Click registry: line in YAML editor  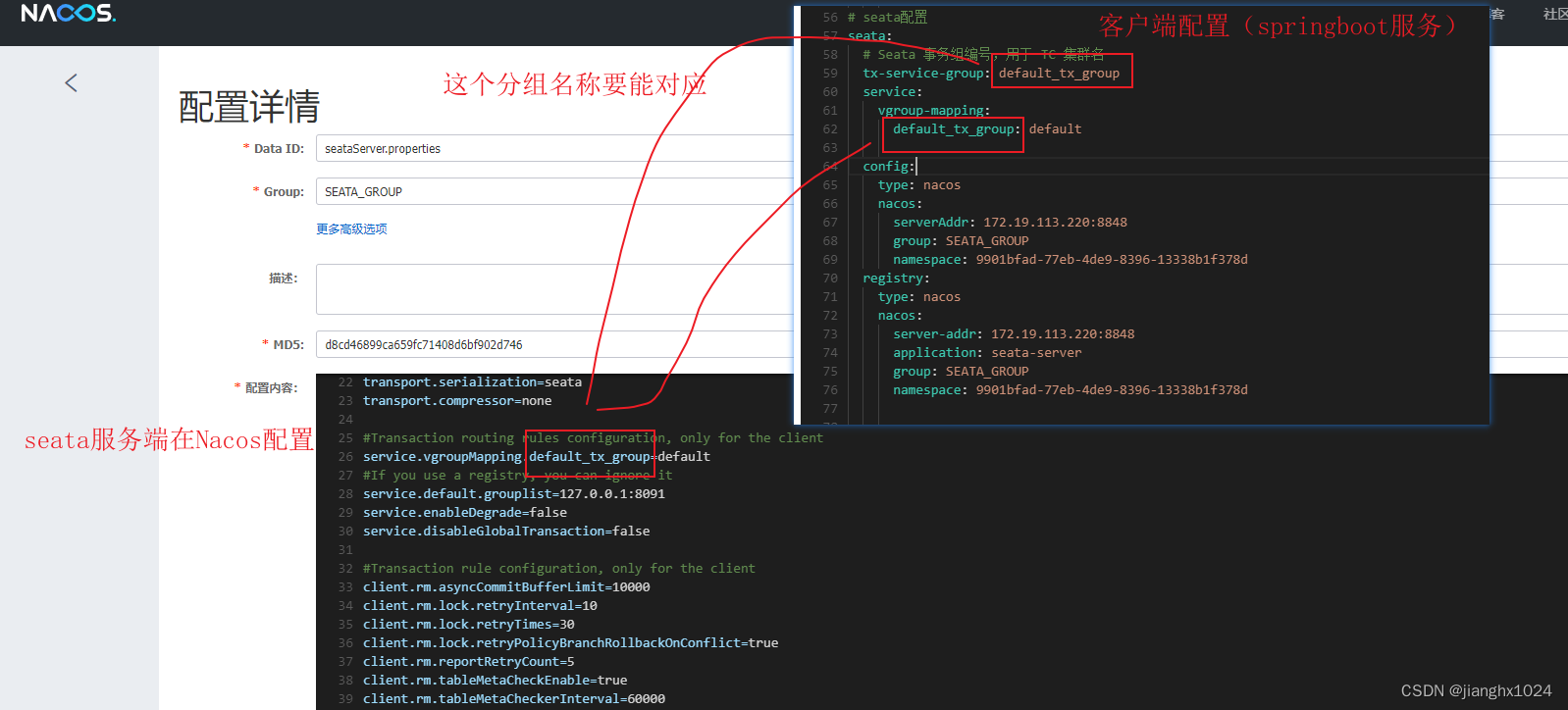point(896,279)
